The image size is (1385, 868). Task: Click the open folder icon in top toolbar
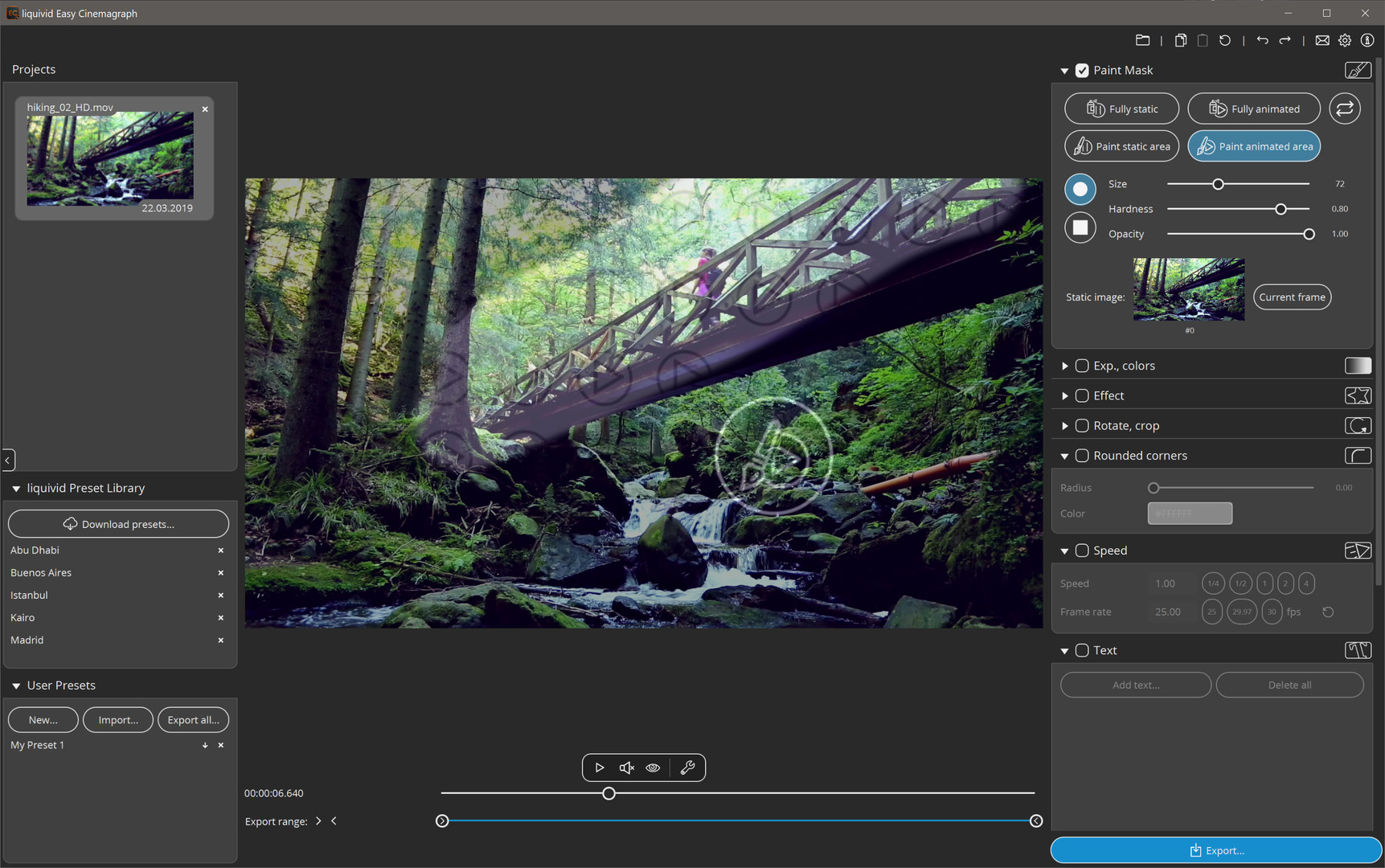(1142, 40)
